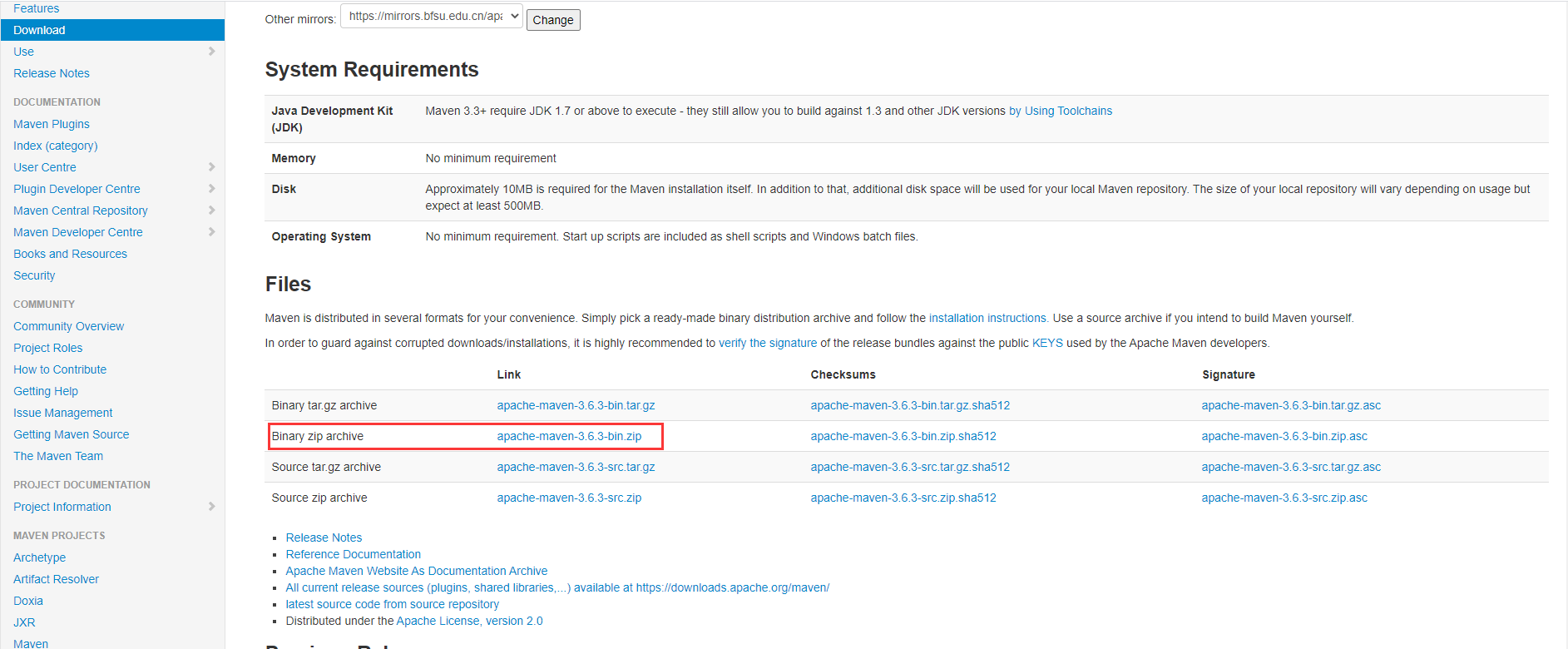Open the JXR project link

24,622
